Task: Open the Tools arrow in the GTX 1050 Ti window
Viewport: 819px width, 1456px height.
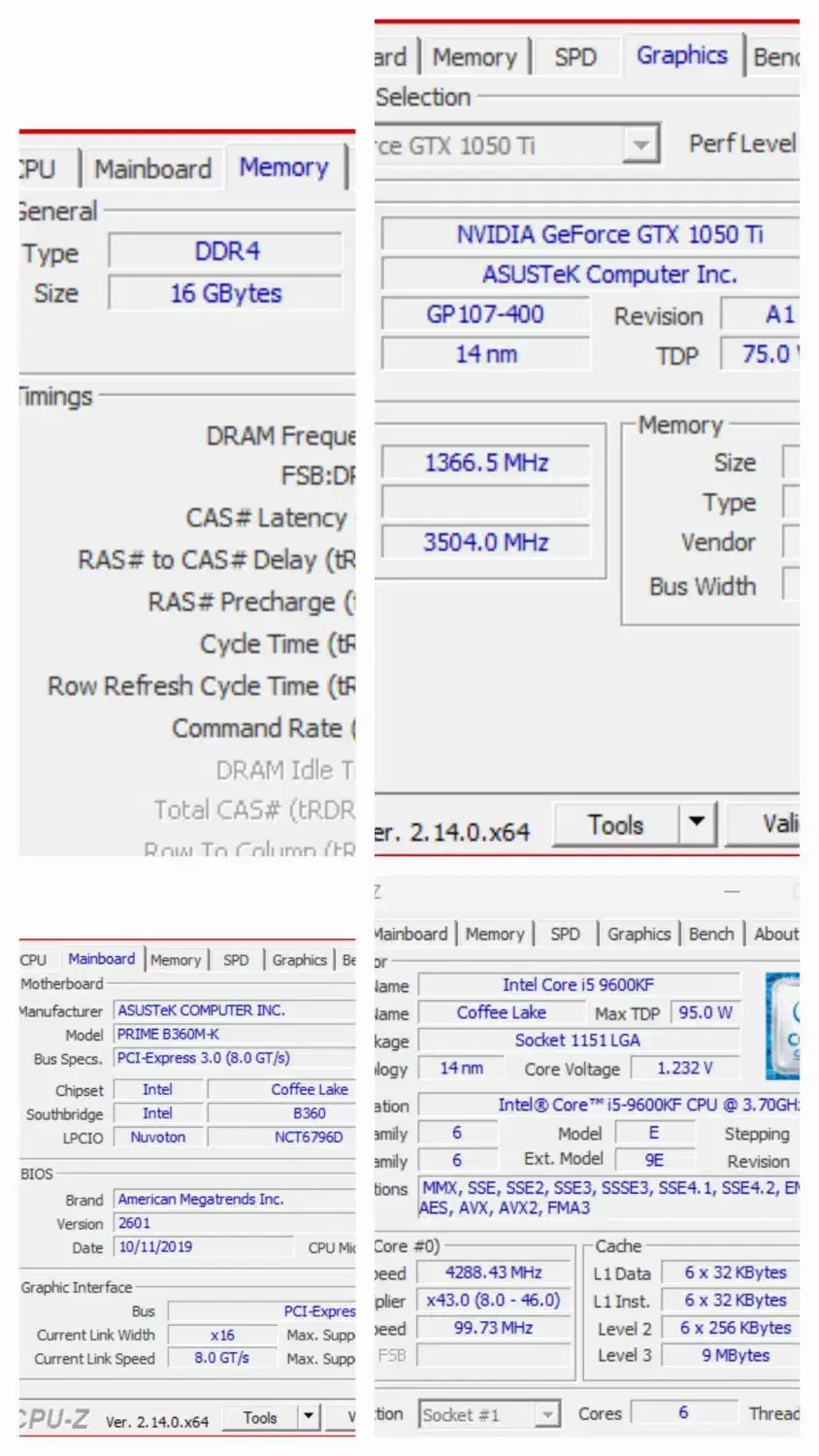Action: coord(696,824)
